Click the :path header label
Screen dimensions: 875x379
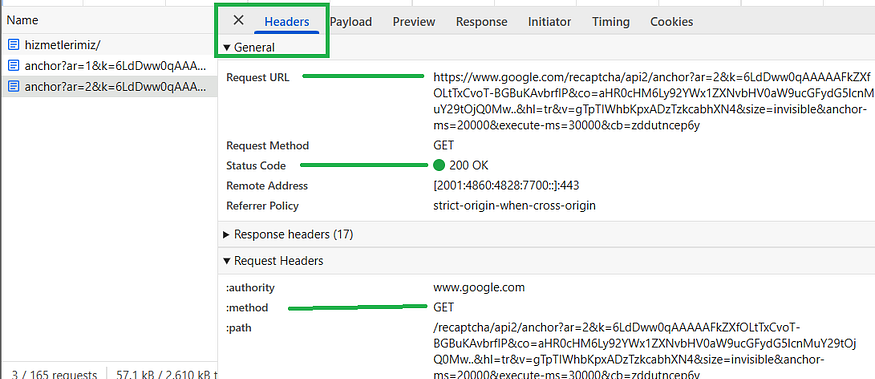238,328
